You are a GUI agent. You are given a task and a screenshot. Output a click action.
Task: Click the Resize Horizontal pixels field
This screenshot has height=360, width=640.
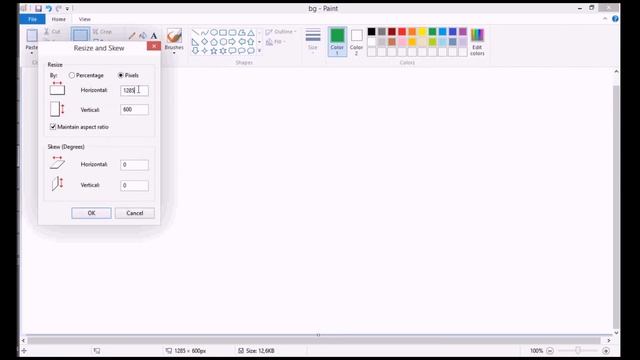(134, 90)
